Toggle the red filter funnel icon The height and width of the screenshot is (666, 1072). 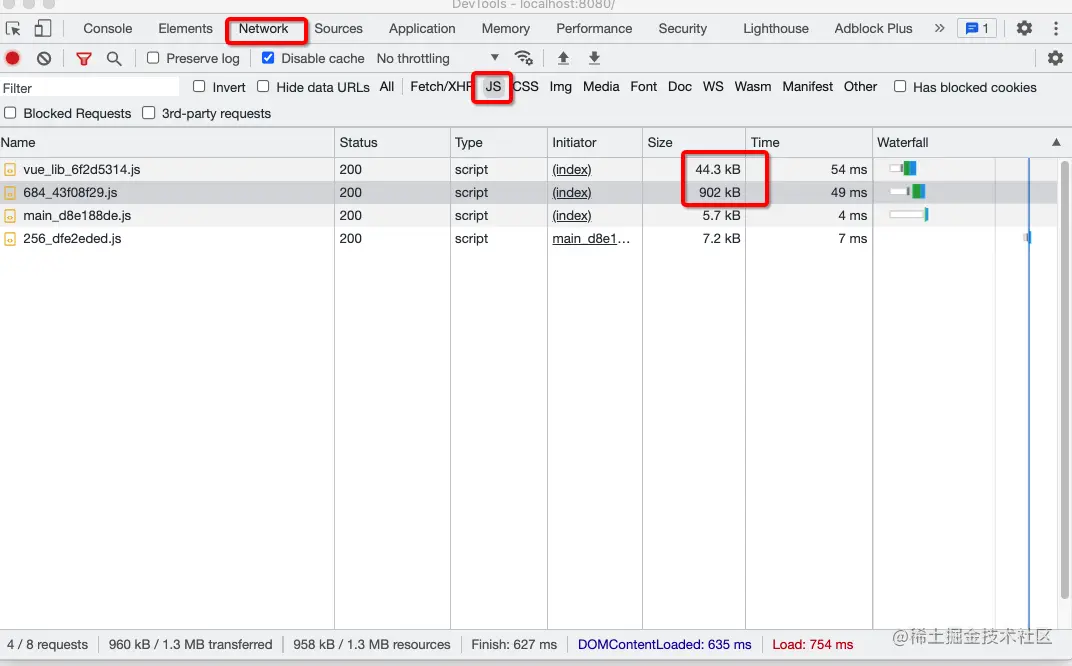[x=83, y=59]
